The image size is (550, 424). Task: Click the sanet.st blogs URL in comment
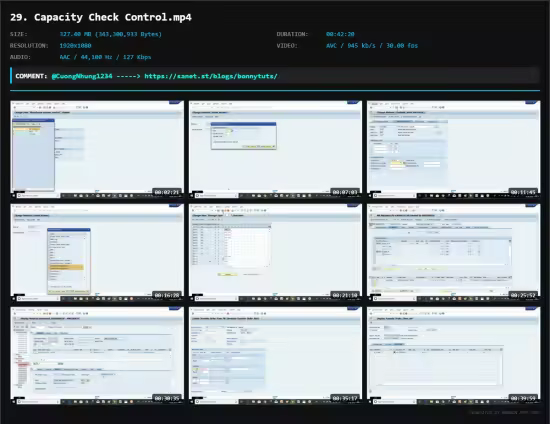click(x=211, y=76)
